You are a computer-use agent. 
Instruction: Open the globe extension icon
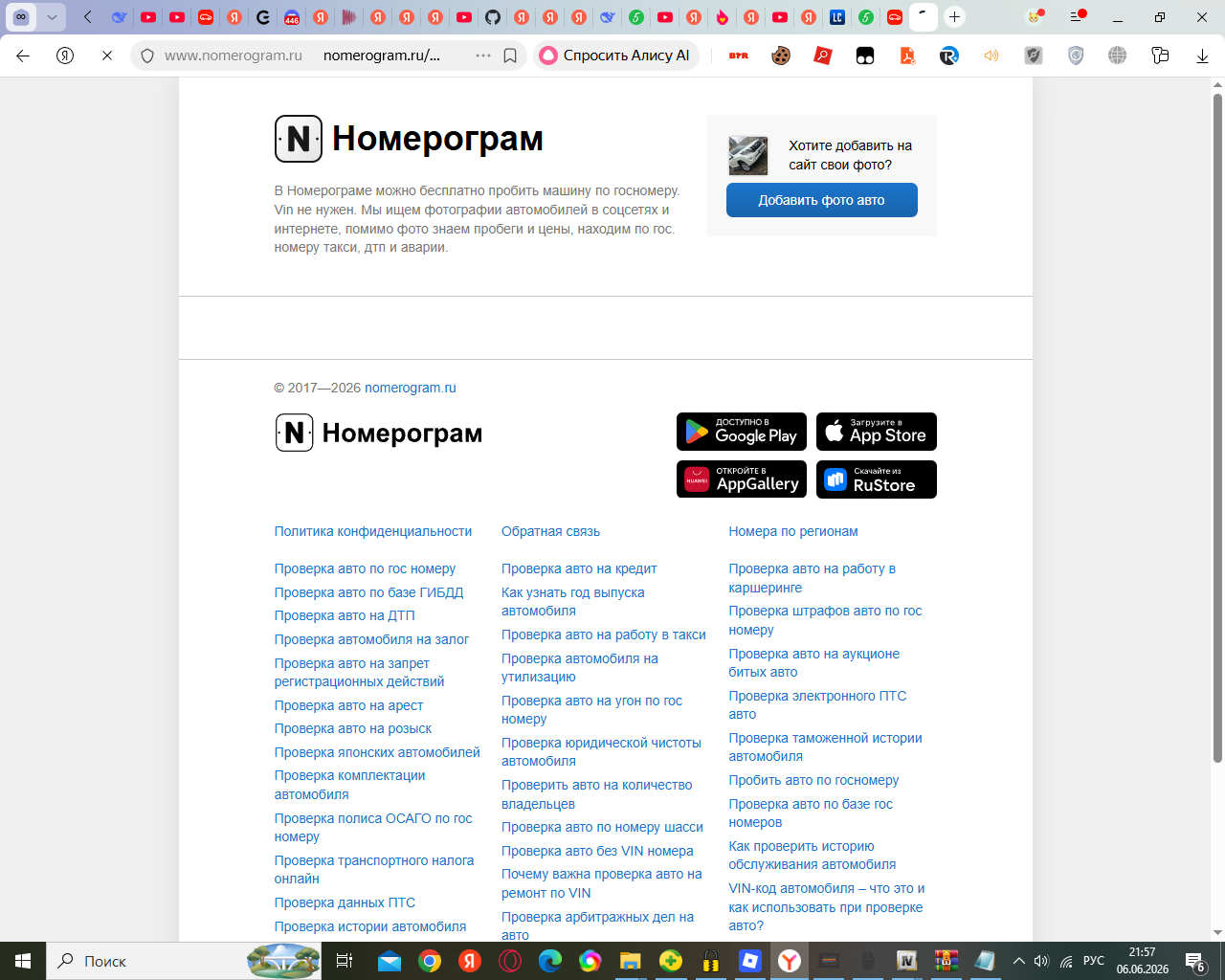(x=1118, y=56)
